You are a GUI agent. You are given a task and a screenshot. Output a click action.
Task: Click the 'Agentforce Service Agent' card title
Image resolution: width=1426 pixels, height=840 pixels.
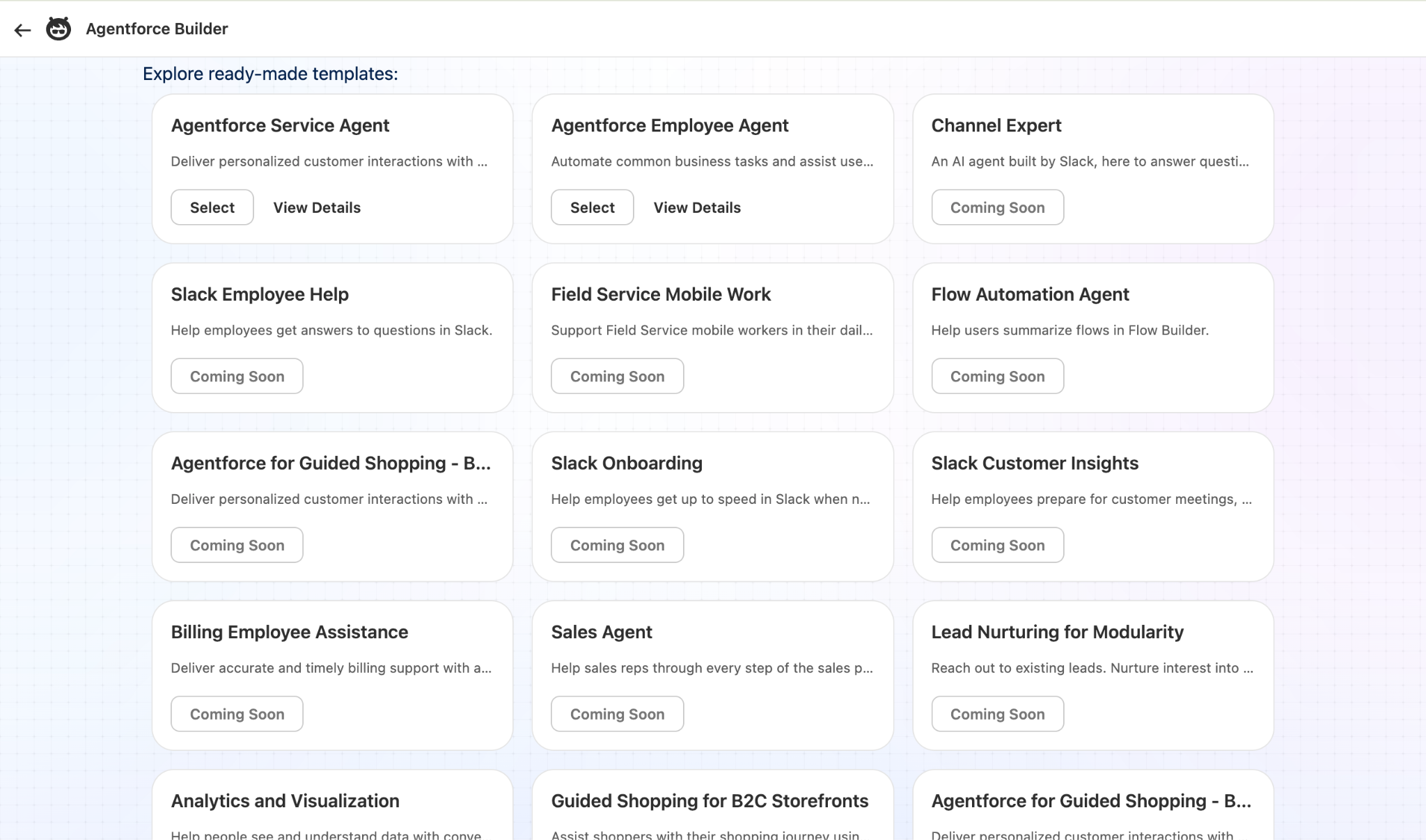pos(280,125)
